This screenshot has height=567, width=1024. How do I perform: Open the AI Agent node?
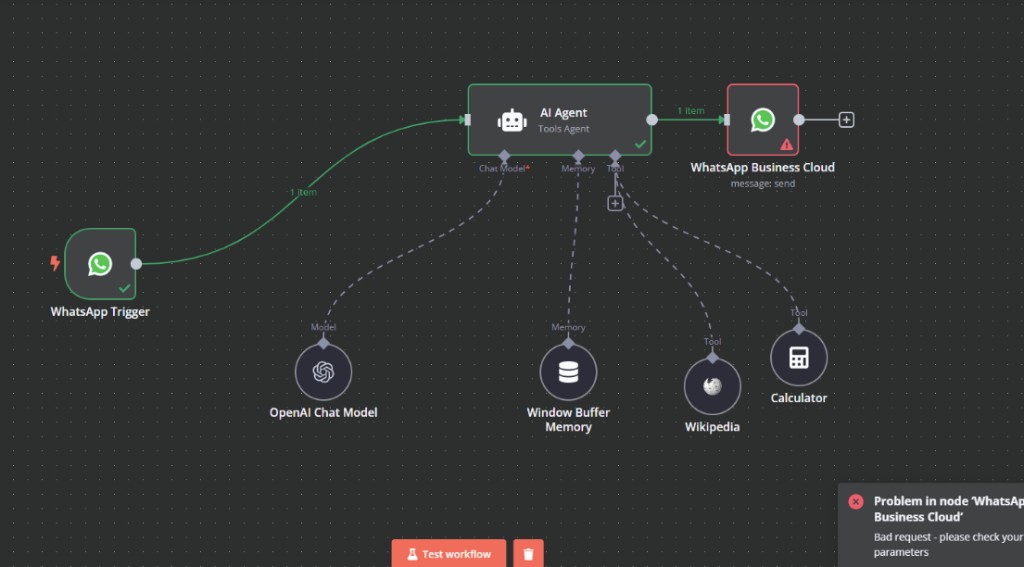[560, 120]
